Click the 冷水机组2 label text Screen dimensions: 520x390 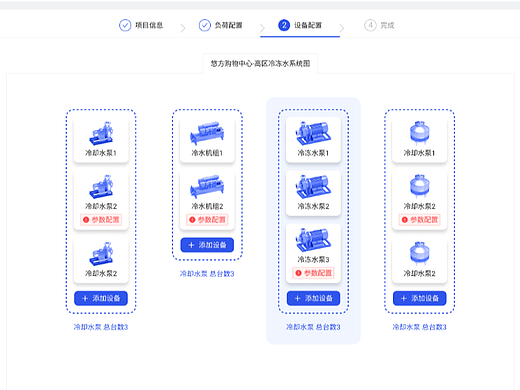click(x=207, y=206)
